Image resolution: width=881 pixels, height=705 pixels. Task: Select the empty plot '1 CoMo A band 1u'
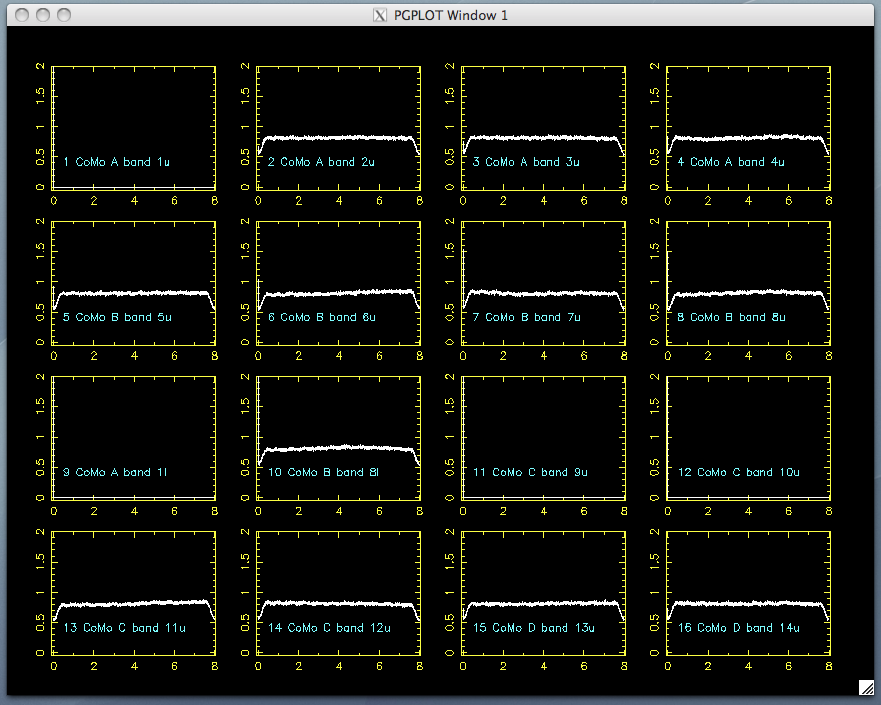click(x=134, y=127)
